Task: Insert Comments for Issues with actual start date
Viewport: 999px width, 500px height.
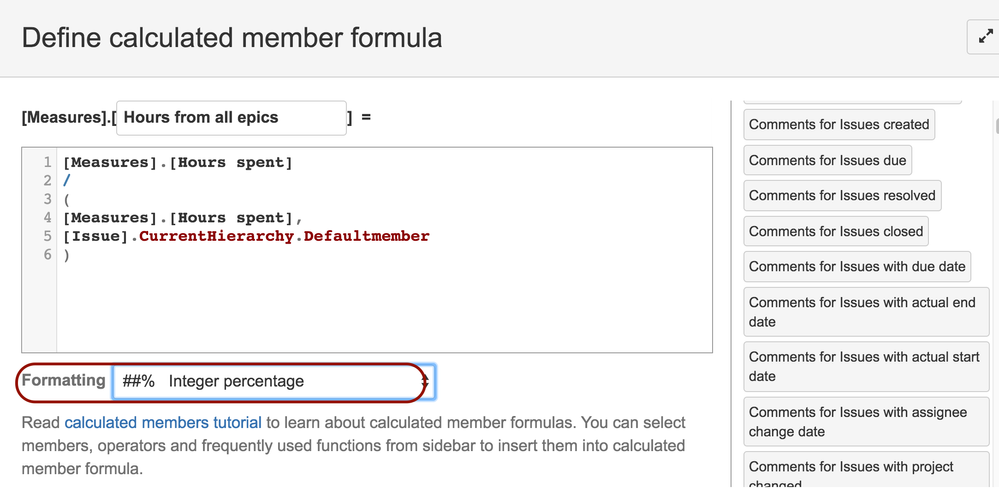Action: point(866,367)
